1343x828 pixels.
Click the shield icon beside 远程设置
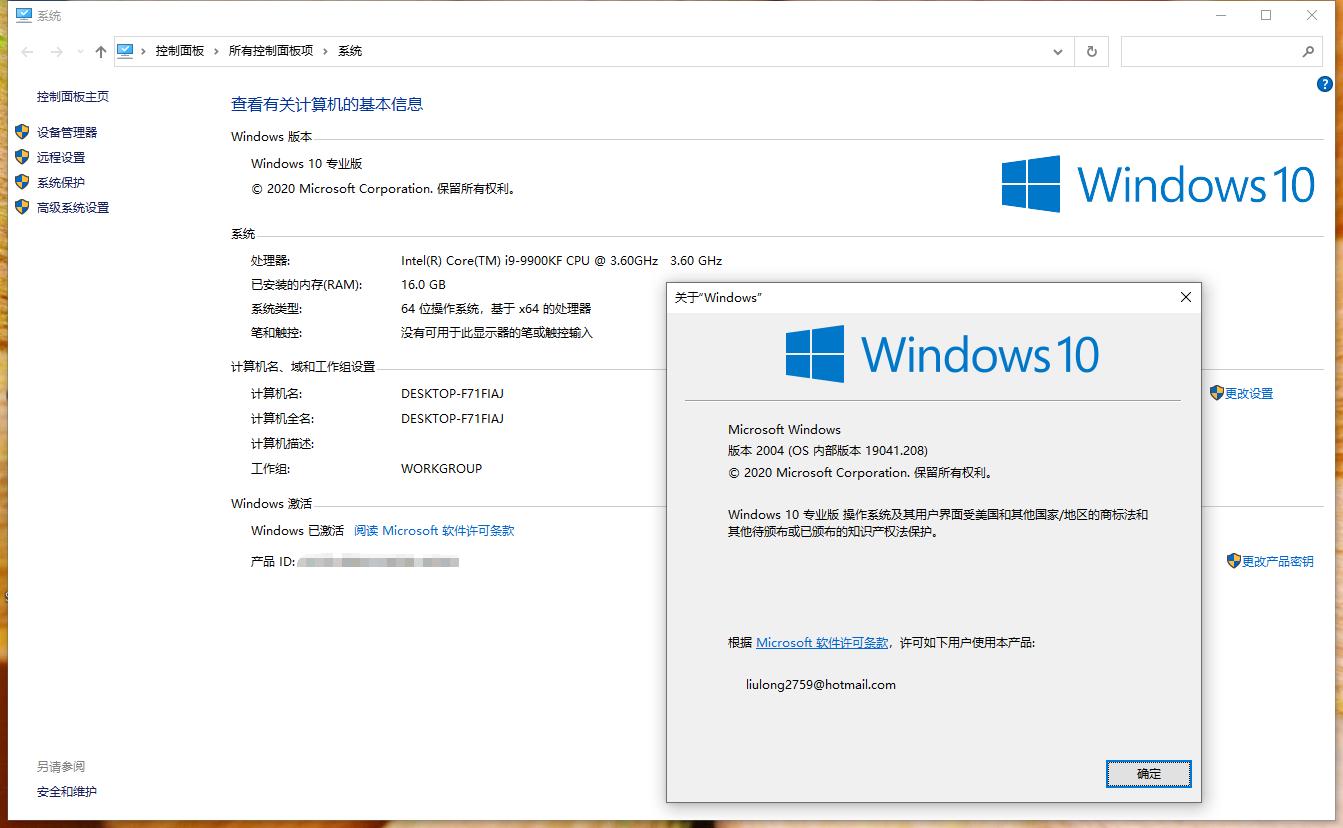click(22, 157)
